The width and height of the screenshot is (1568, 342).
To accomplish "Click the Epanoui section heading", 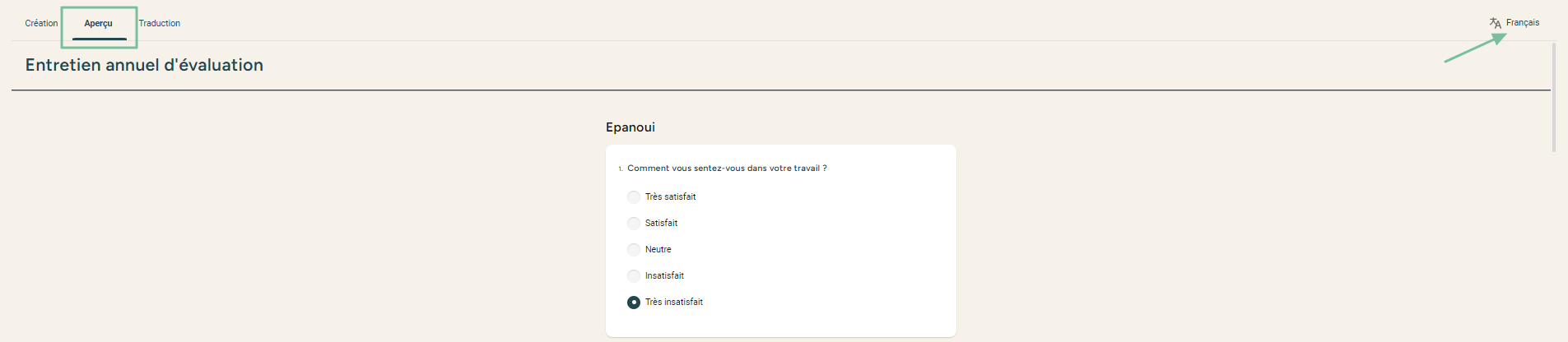I will pyautogui.click(x=630, y=127).
